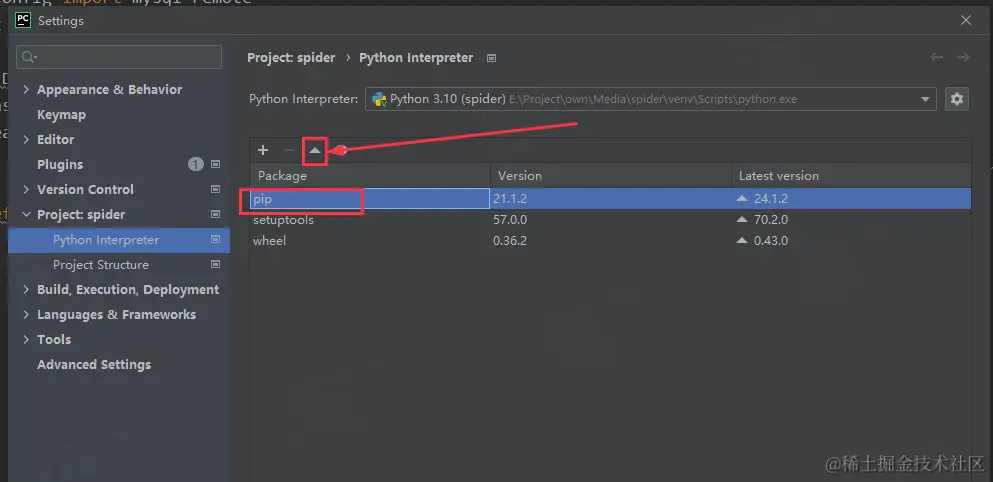Click the minus icon to uninstall package
This screenshot has width=993, height=482.
pyautogui.click(x=289, y=150)
